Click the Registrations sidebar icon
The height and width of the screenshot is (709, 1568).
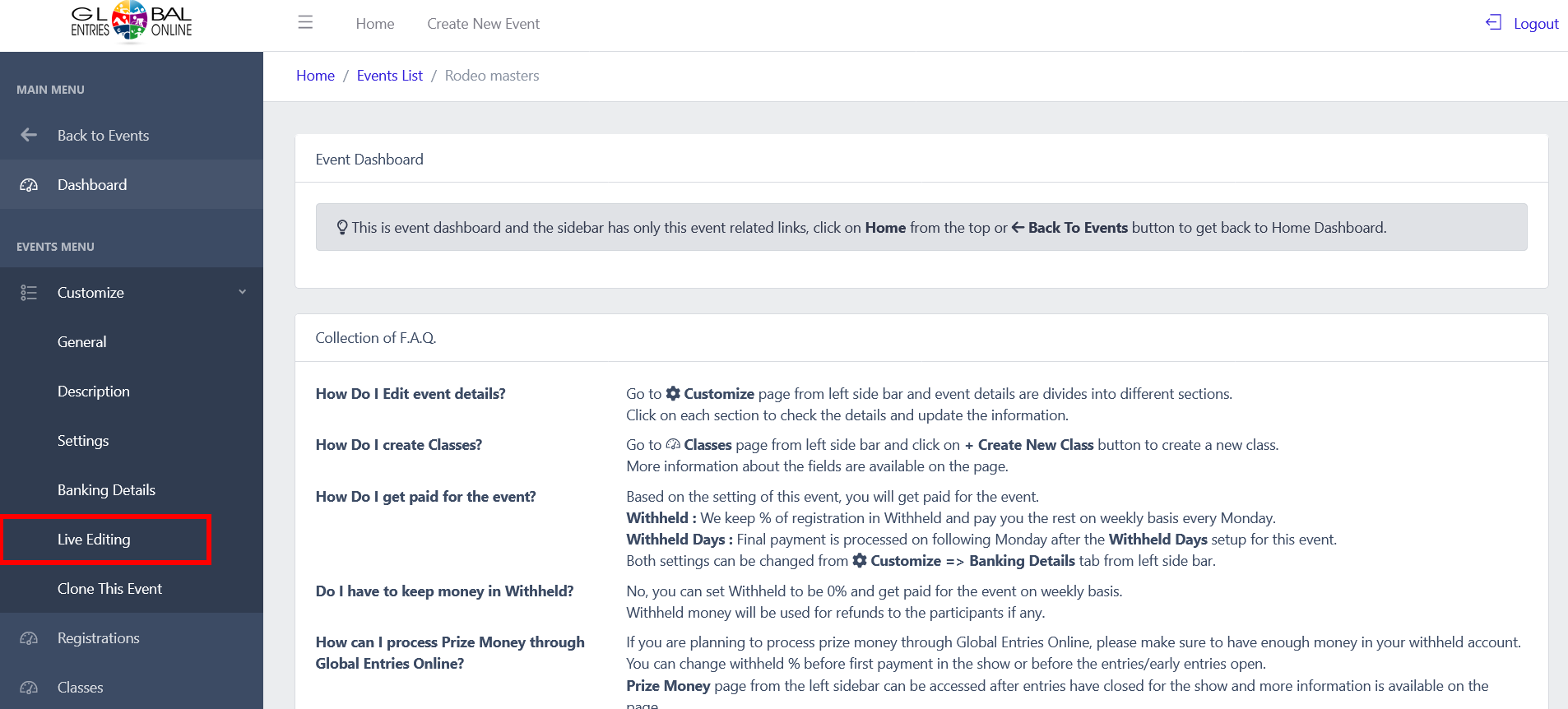(x=29, y=638)
